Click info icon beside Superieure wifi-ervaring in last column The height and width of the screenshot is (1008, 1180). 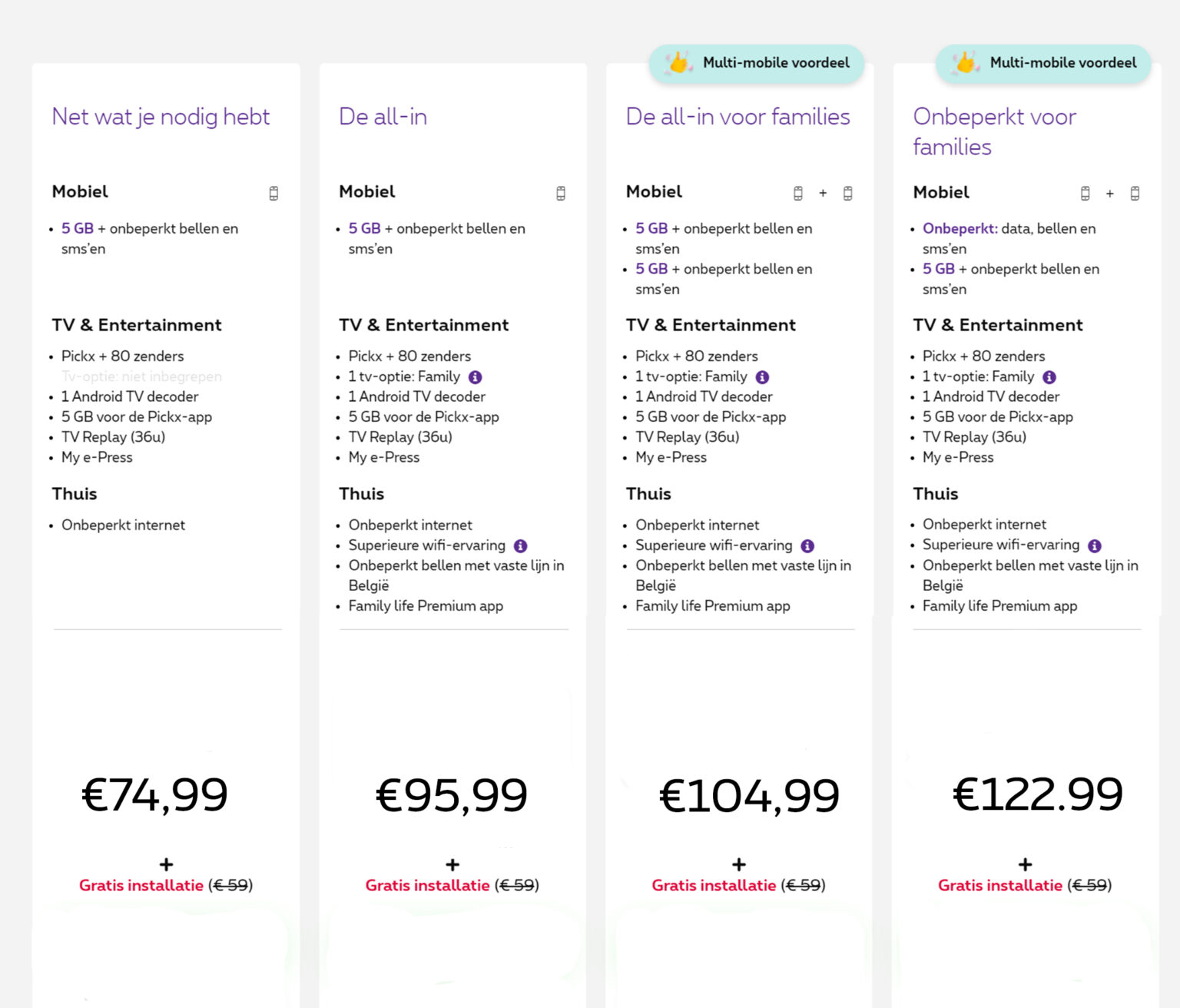pyautogui.click(x=1096, y=545)
